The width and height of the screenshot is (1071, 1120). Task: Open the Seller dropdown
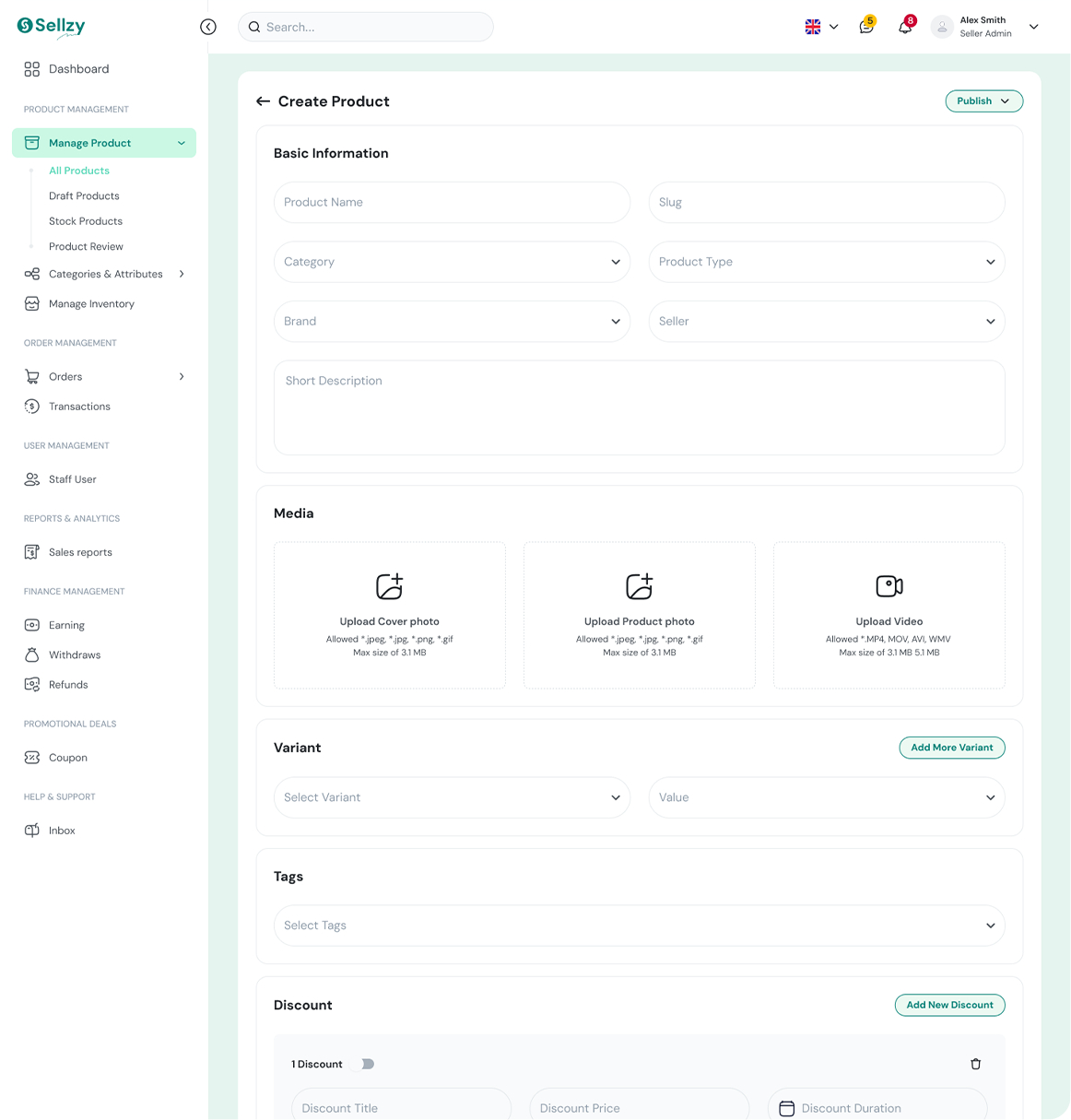pyautogui.click(x=827, y=322)
